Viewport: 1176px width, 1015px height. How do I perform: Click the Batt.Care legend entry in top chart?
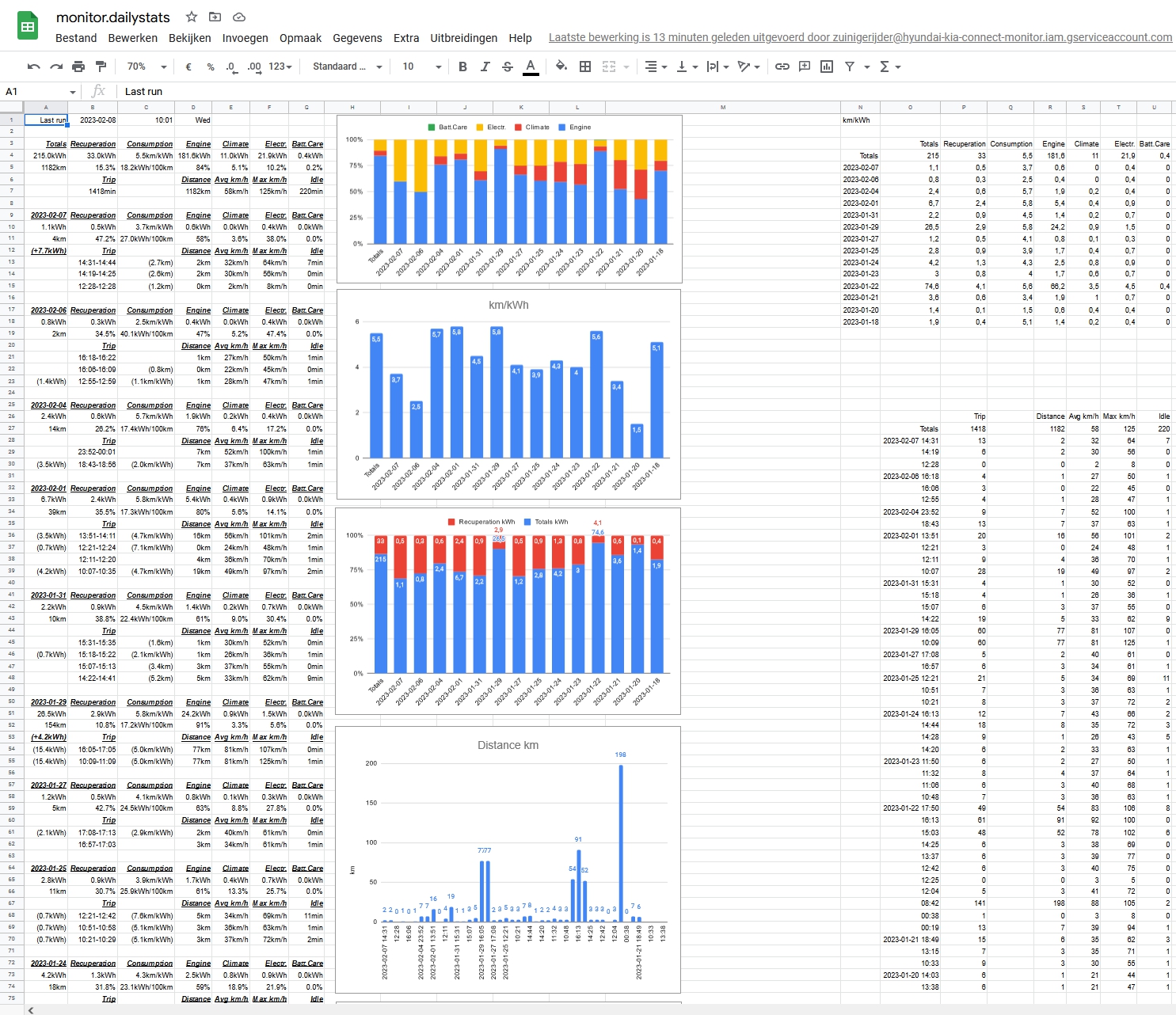point(447,127)
